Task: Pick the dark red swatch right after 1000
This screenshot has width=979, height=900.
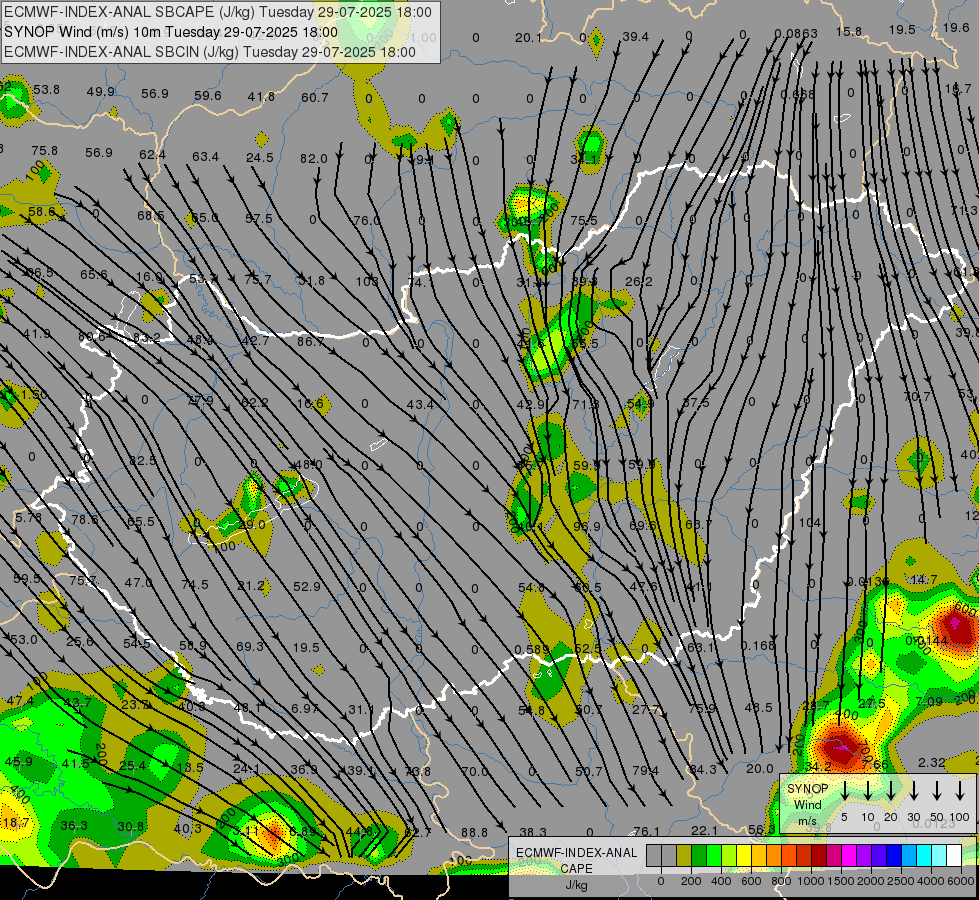Action: click(x=819, y=855)
